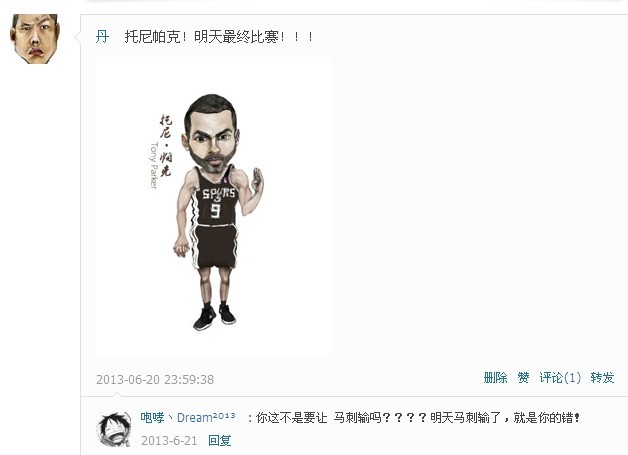Image resolution: width=628 pixels, height=455 pixels.
Task: Click the vertical Tony Parker caption in image
Action: (x=153, y=165)
